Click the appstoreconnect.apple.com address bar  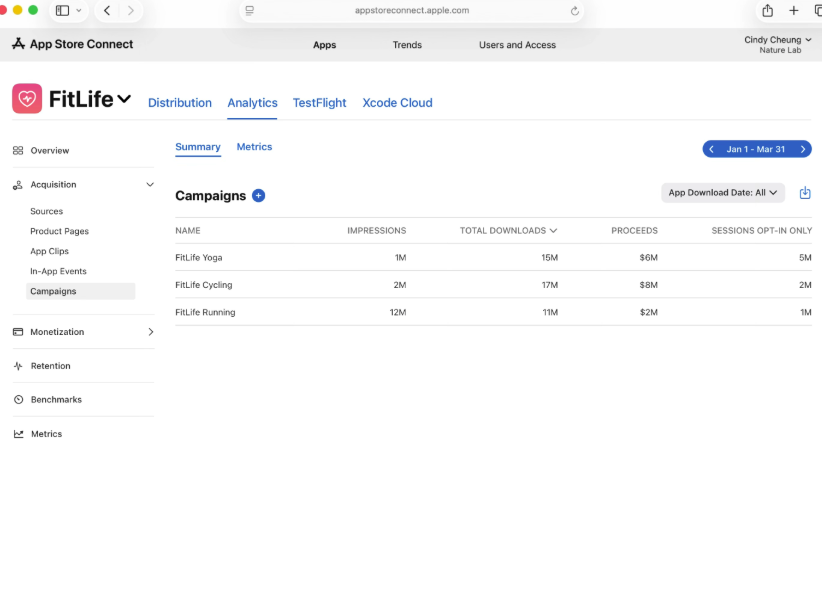coord(412,10)
